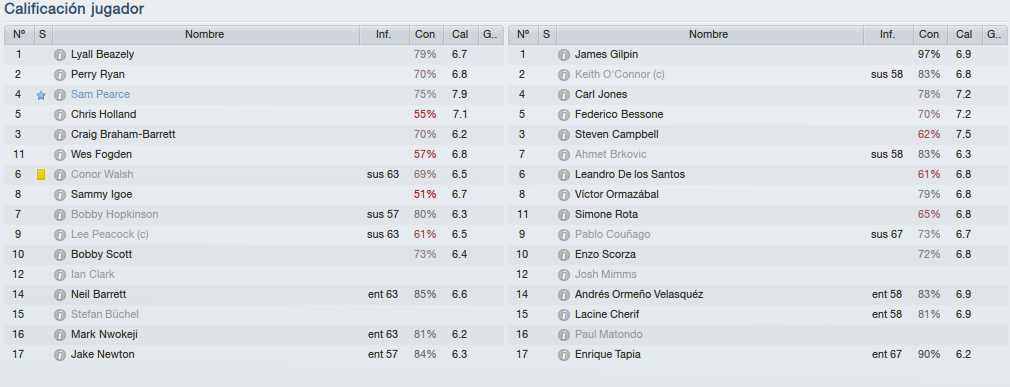Click info icon beside Sam Pearce
Image resolution: width=1010 pixels, height=387 pixels.
pyautogui.click(x=60, y=95)
